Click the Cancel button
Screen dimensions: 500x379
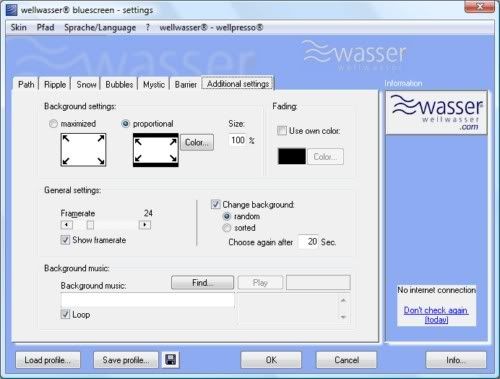pos(347,360)
